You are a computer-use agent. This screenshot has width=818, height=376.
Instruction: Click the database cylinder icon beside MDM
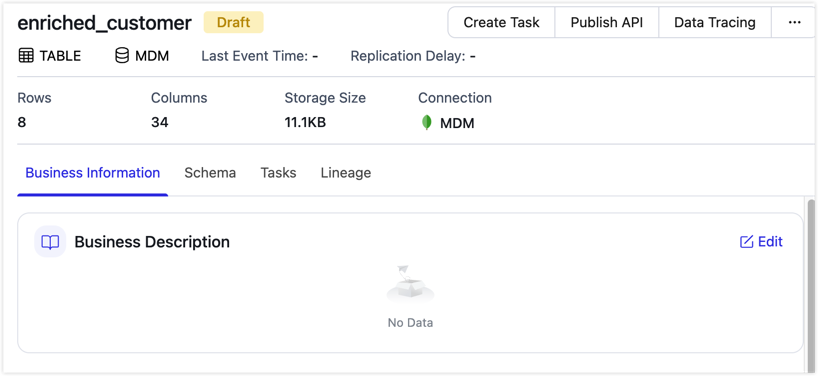point(122,55)
